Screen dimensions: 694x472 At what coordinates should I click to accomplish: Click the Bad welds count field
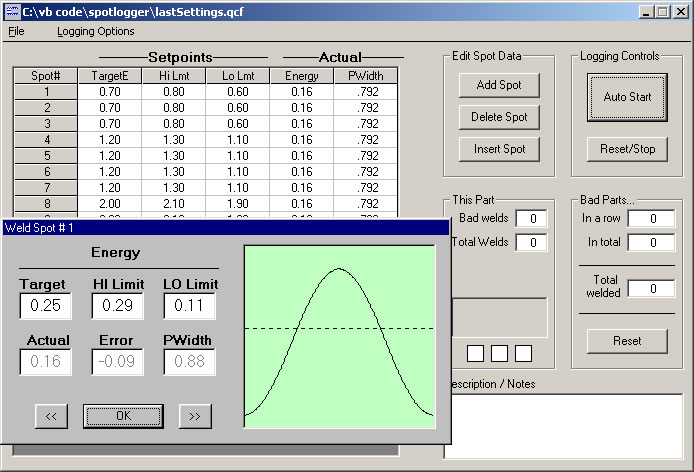tap(532, 219)
